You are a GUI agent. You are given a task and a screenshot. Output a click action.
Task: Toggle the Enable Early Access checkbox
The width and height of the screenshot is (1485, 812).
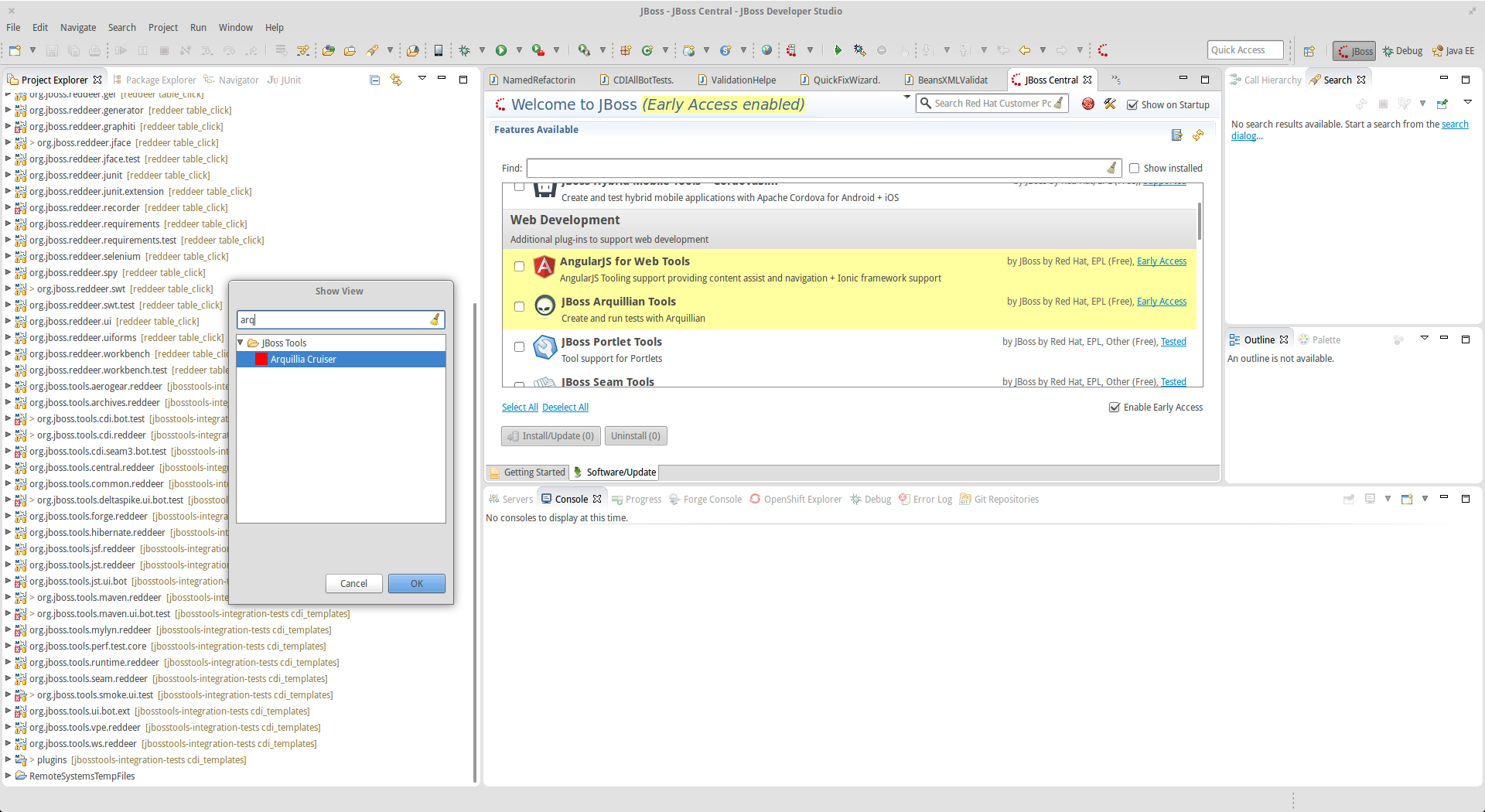coord(1115,408)
